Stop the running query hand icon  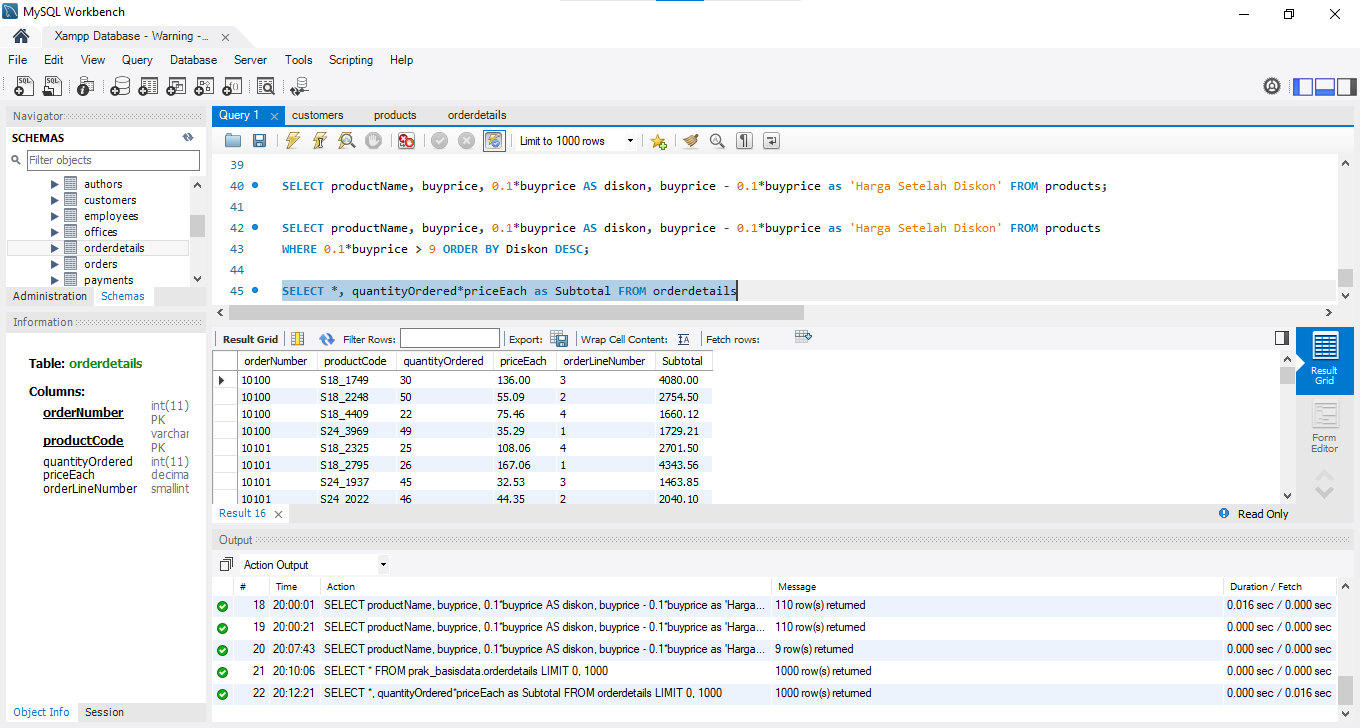pos(373,141)
